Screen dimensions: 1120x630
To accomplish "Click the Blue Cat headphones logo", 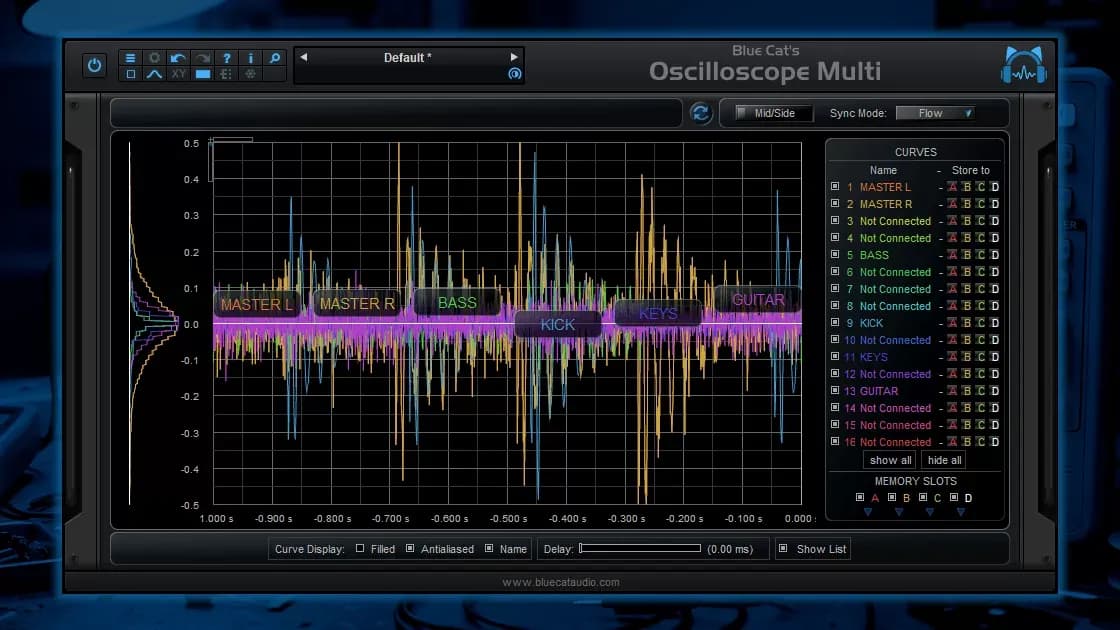I will tap(1024, 66).
